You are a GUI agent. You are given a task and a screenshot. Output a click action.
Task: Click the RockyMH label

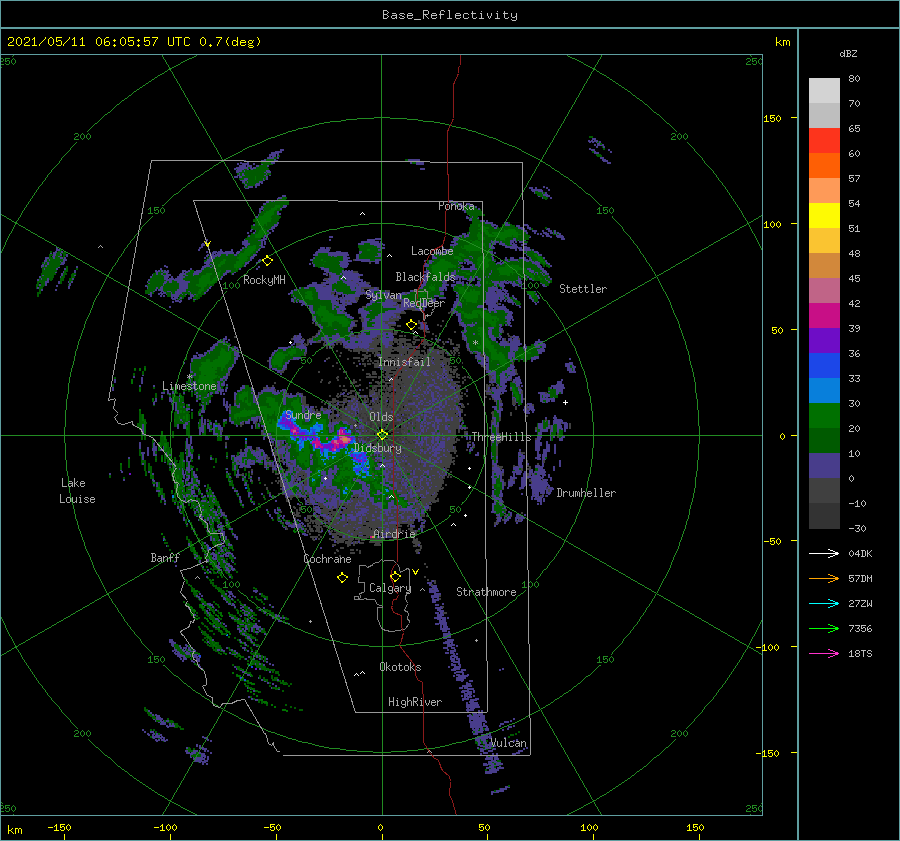point(264,280)
